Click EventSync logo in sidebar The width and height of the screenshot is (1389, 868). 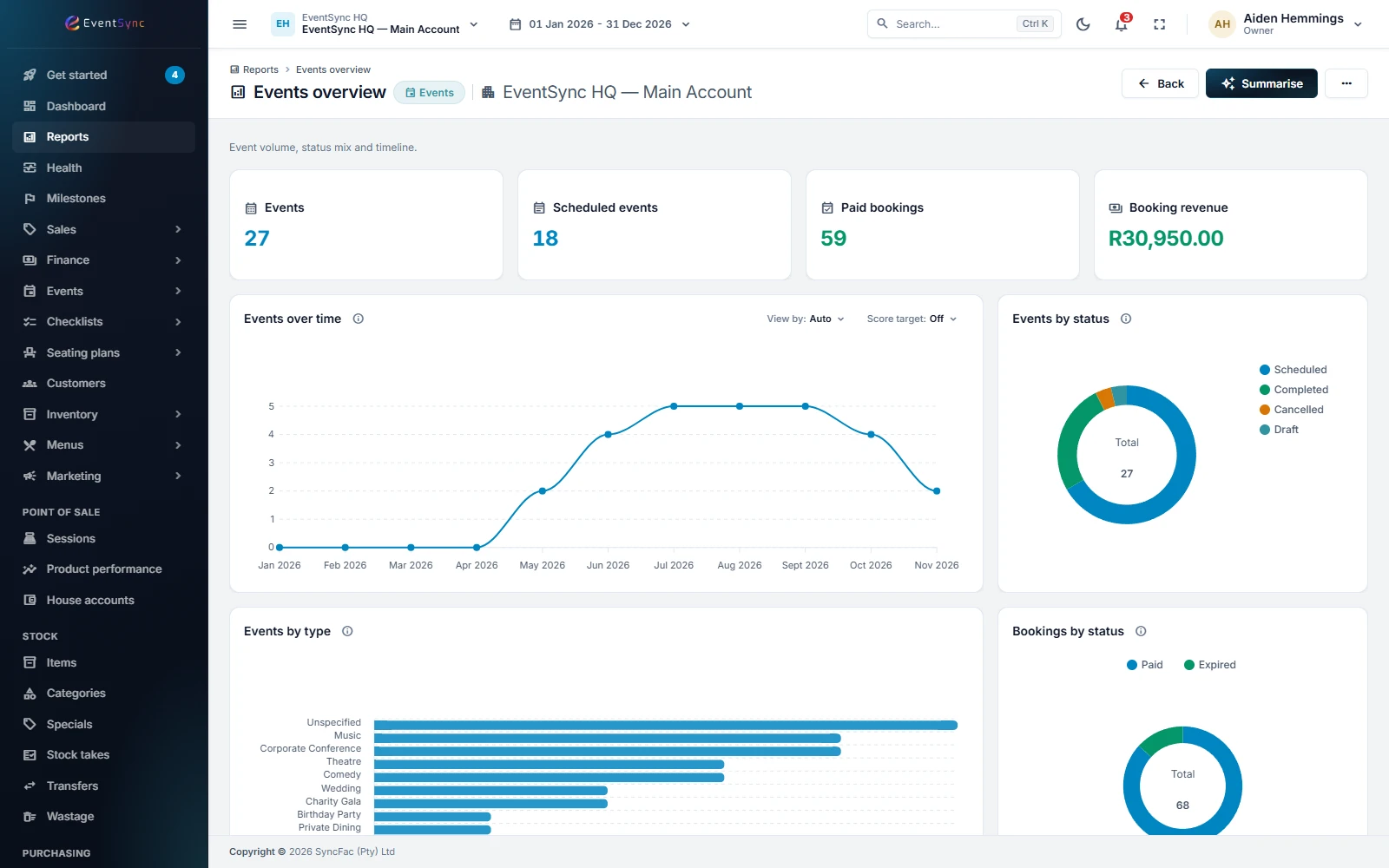(104, 23)
